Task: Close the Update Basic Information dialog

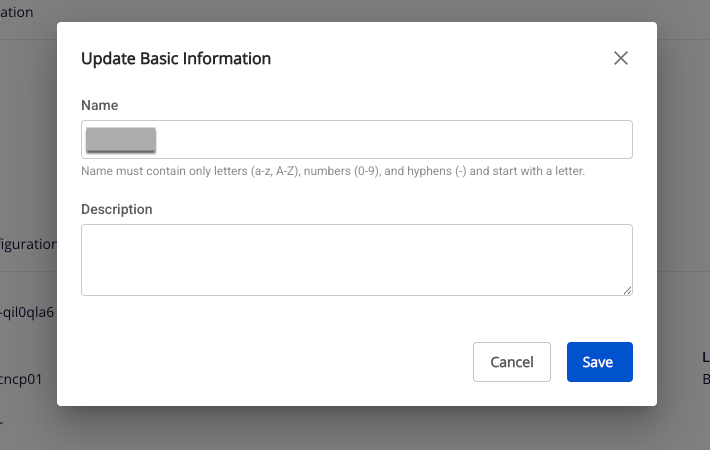Action: point(621,58)
